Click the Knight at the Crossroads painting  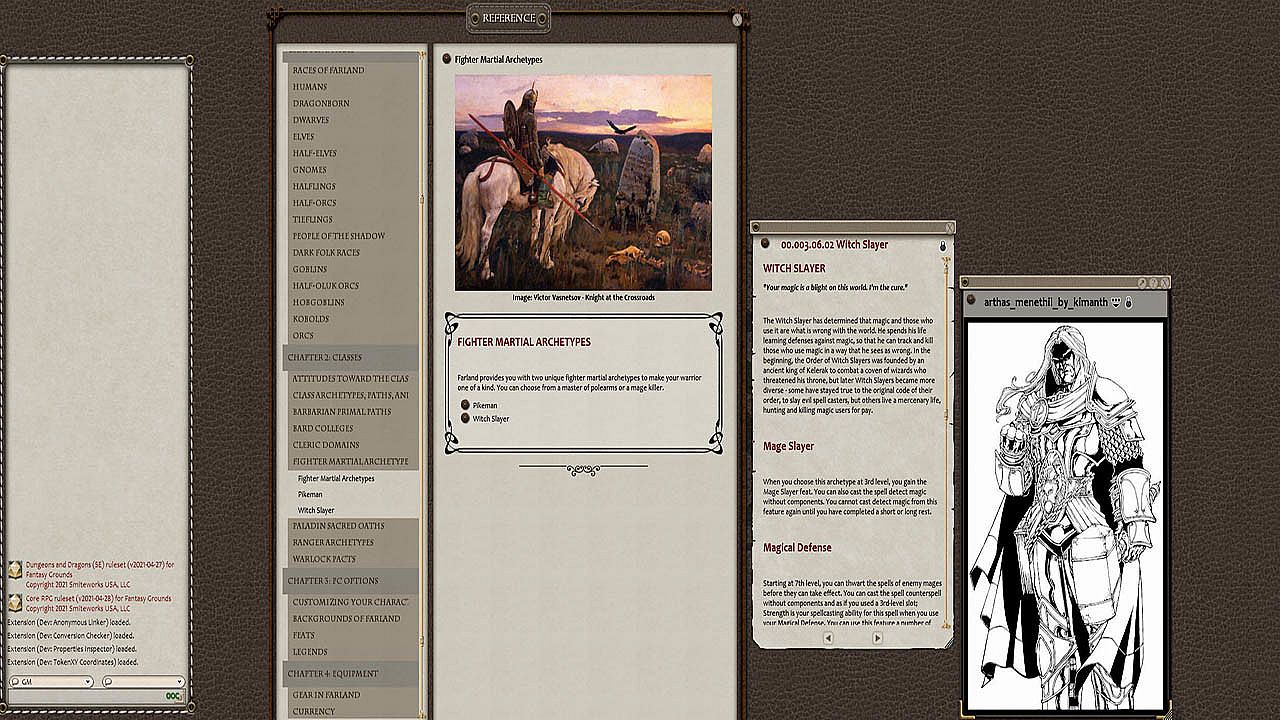click(x=583, y=182)
